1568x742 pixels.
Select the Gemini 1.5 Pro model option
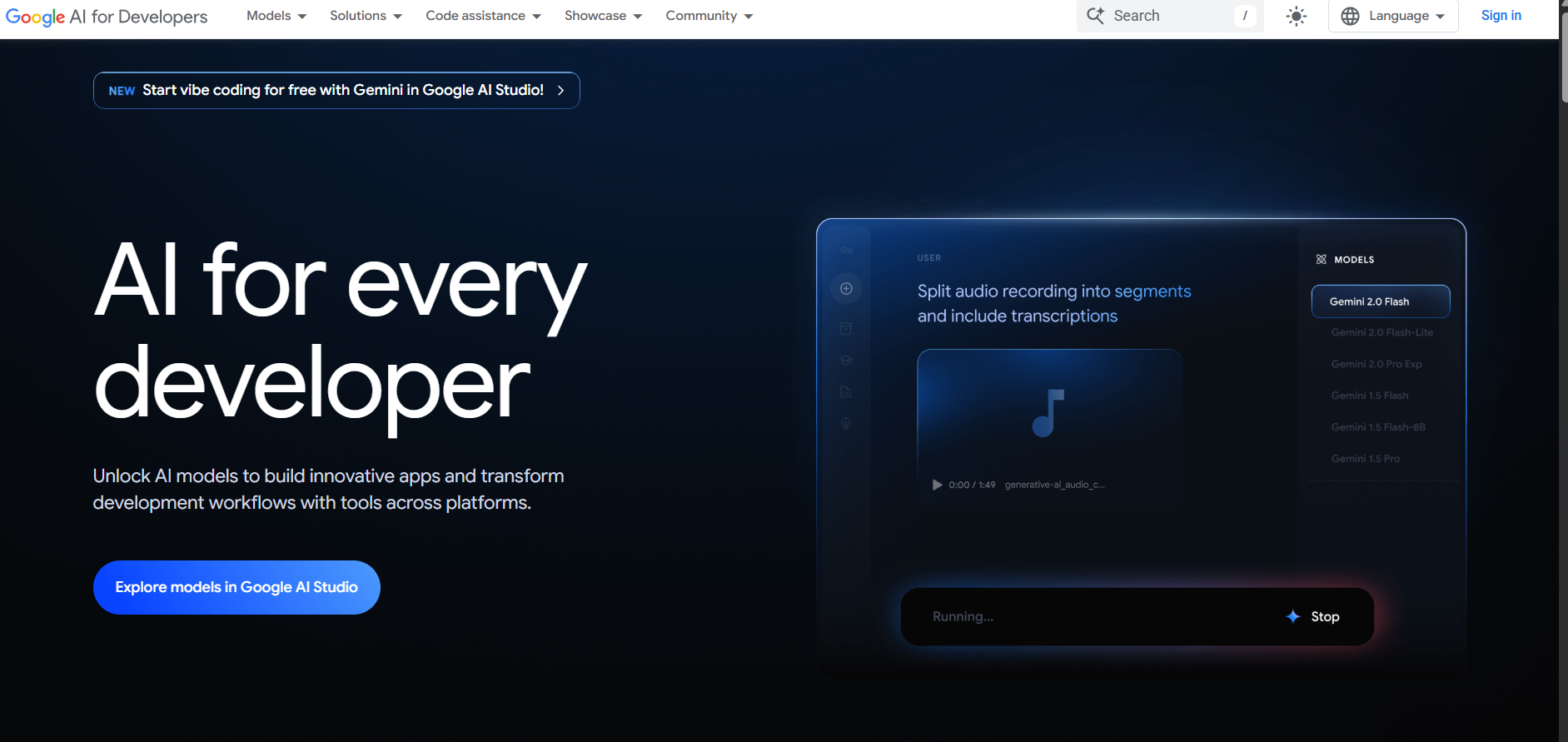point(1365,459)
